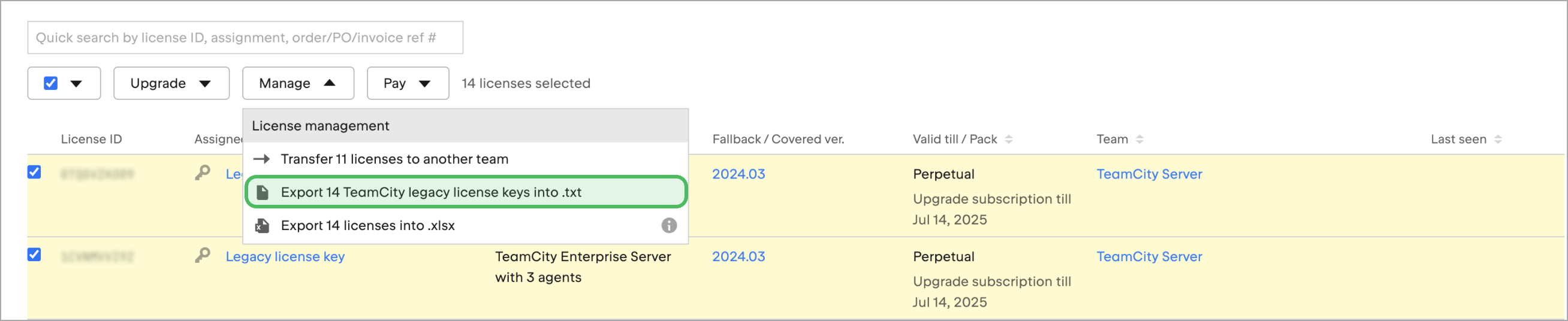Sort licenses using the Team column arrows
Viewport: 1568px width, 321px height.
pyautogui.click(x=1139, y=139)
